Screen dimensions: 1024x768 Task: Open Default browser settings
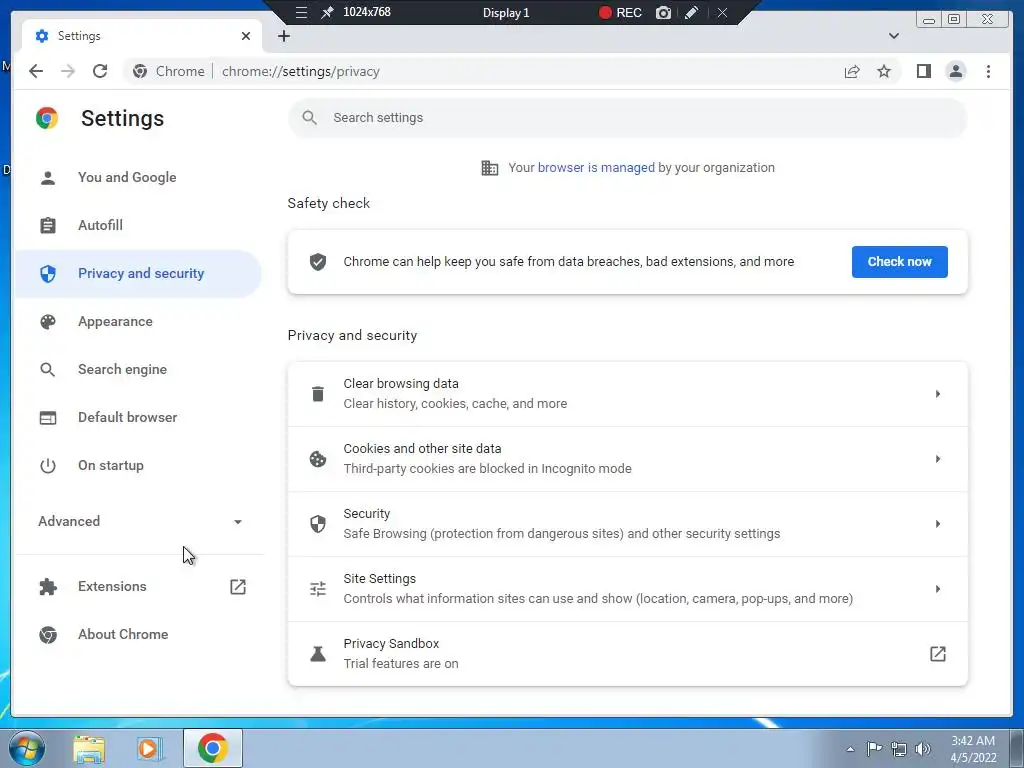point(137,417)
